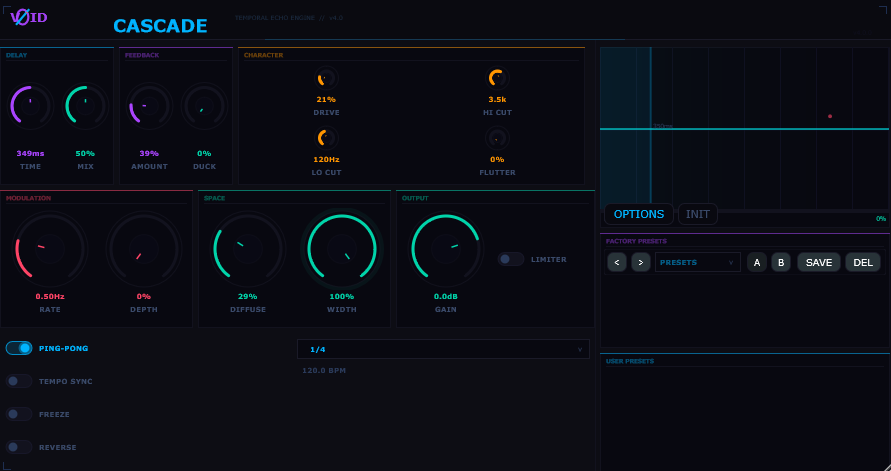Click the DRIVE knob in Character
The height and width of the screenshot is (471, 891).
click(x=326, y=78)
